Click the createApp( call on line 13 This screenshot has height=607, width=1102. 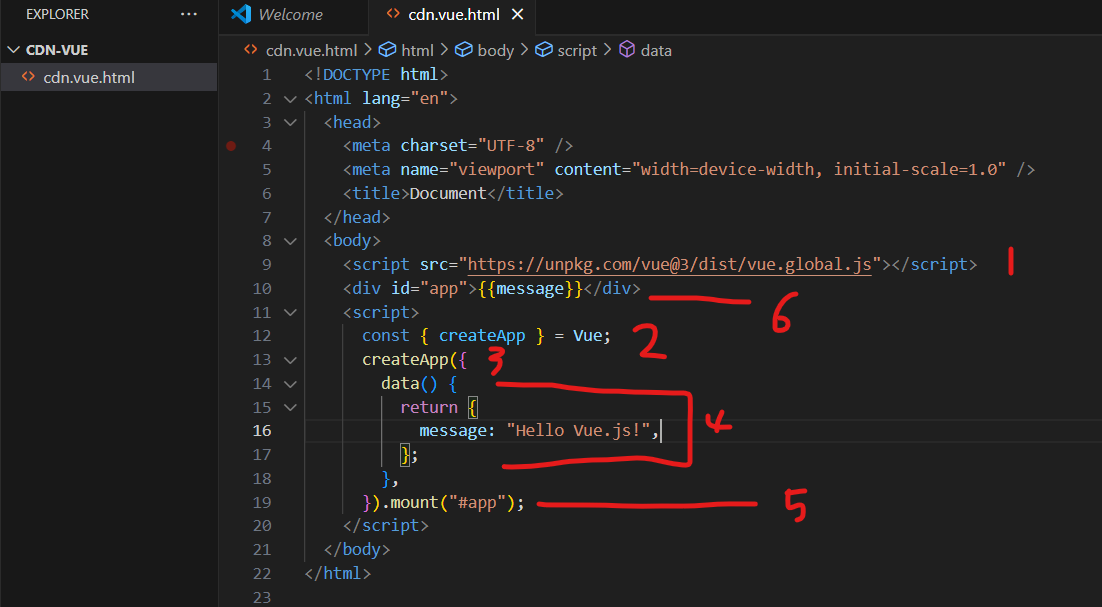tap(410, 360)
